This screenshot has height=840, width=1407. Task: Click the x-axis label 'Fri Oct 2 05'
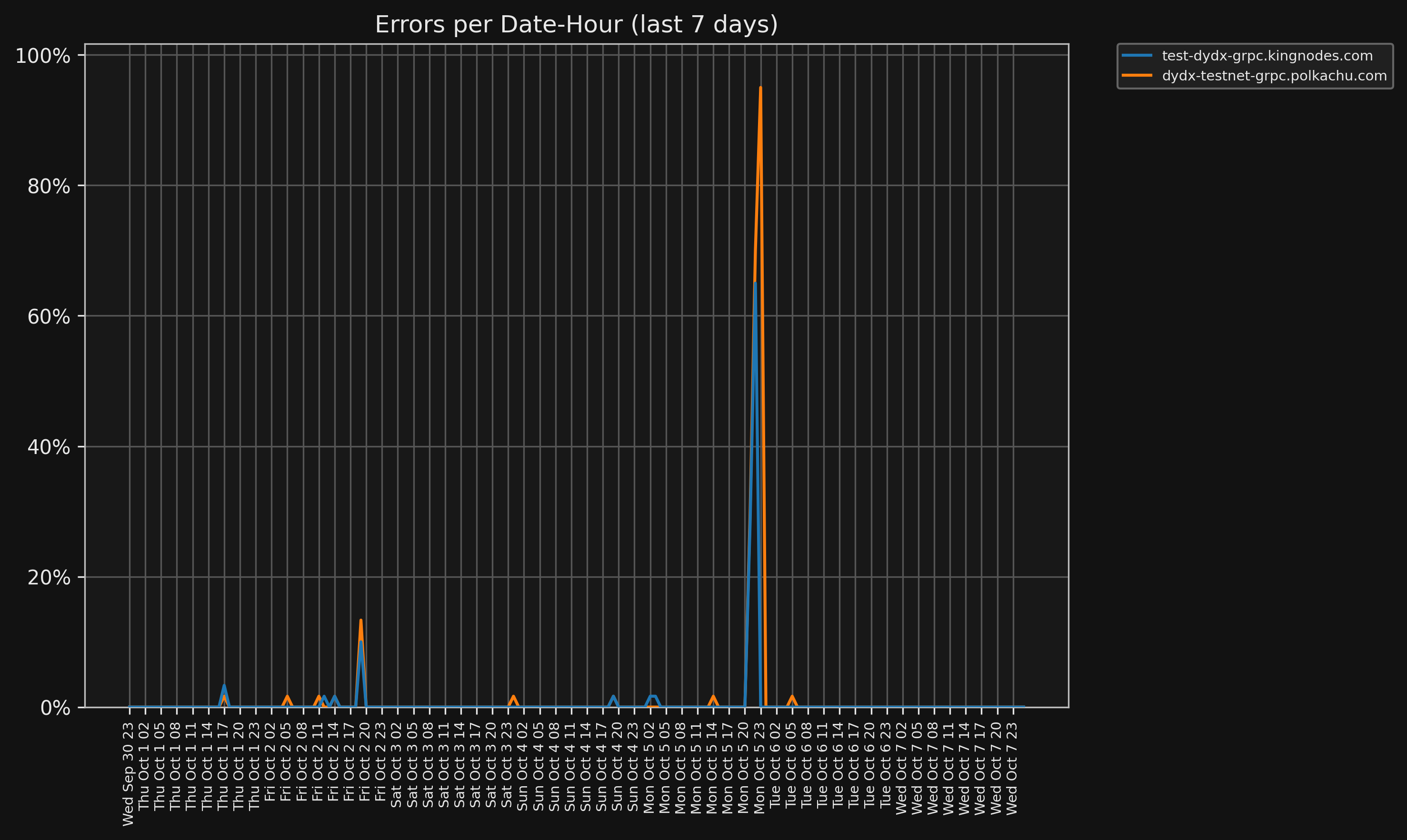click(287, 761)
